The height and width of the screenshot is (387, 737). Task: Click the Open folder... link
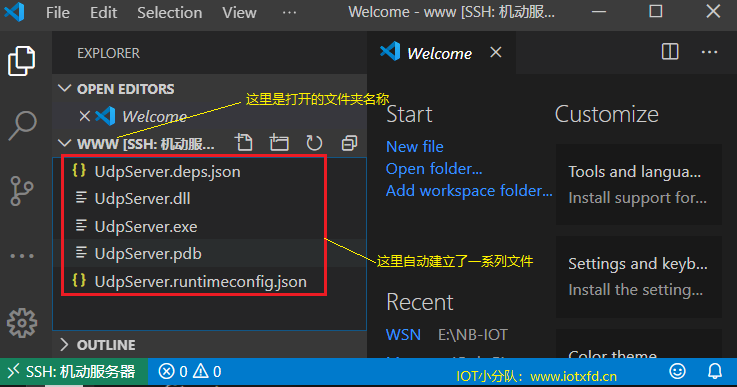tap(434, 169)
